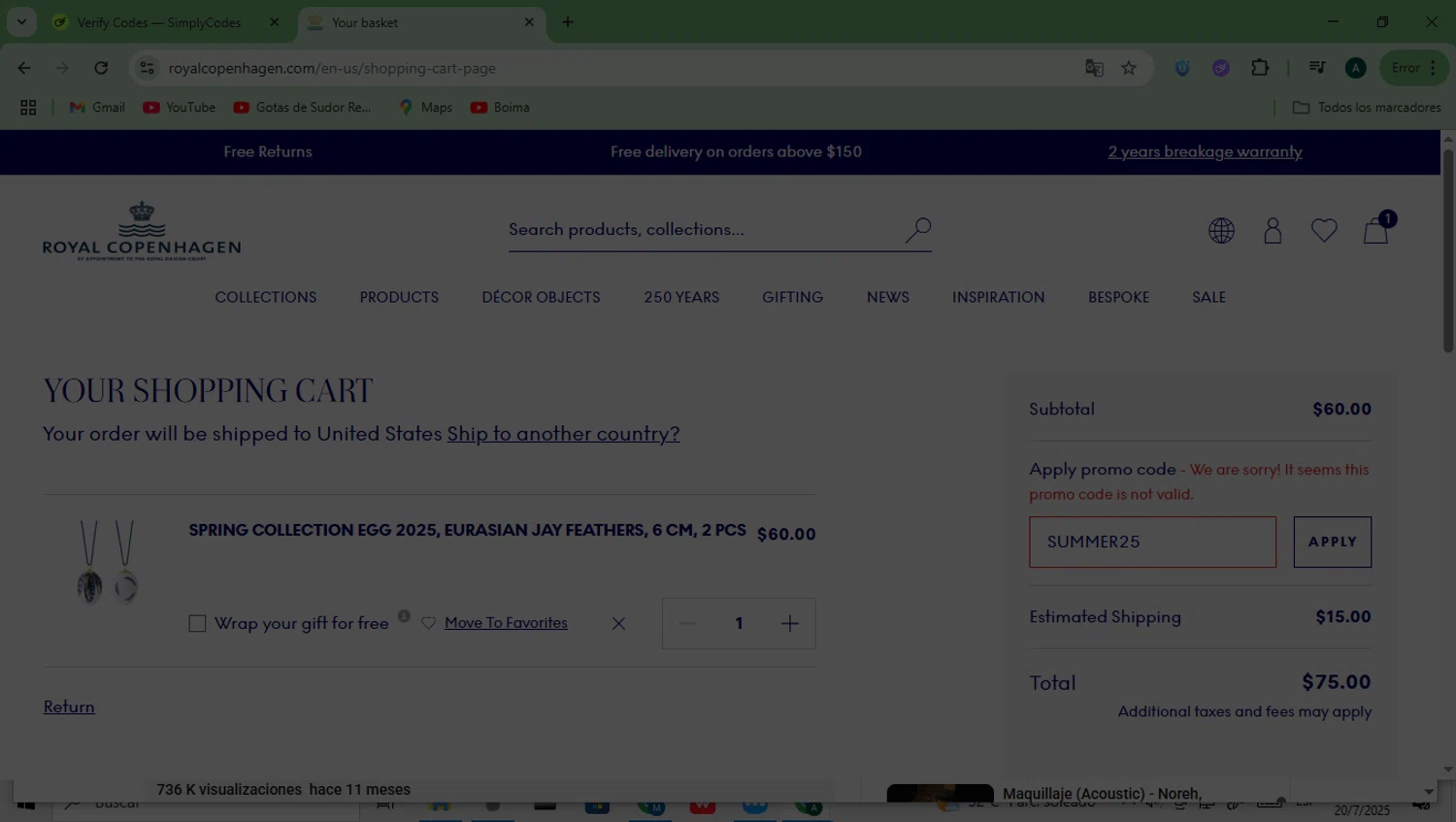Open Gotas de Sudor bookmark
This screenshot has width=1456, height=822.
[x=303, y=108]
